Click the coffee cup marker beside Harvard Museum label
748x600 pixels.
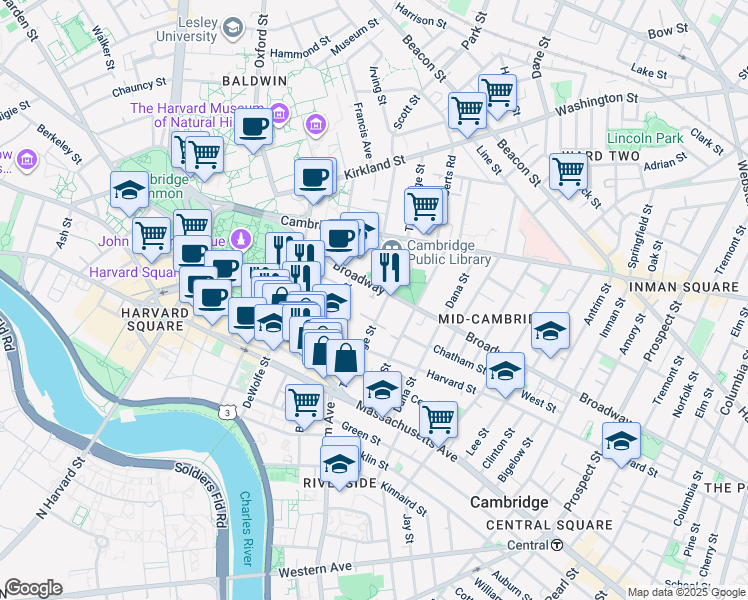253,127
